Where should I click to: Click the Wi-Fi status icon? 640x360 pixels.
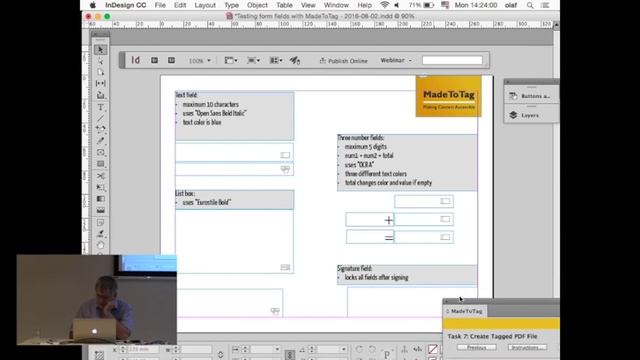pos(384,5)
